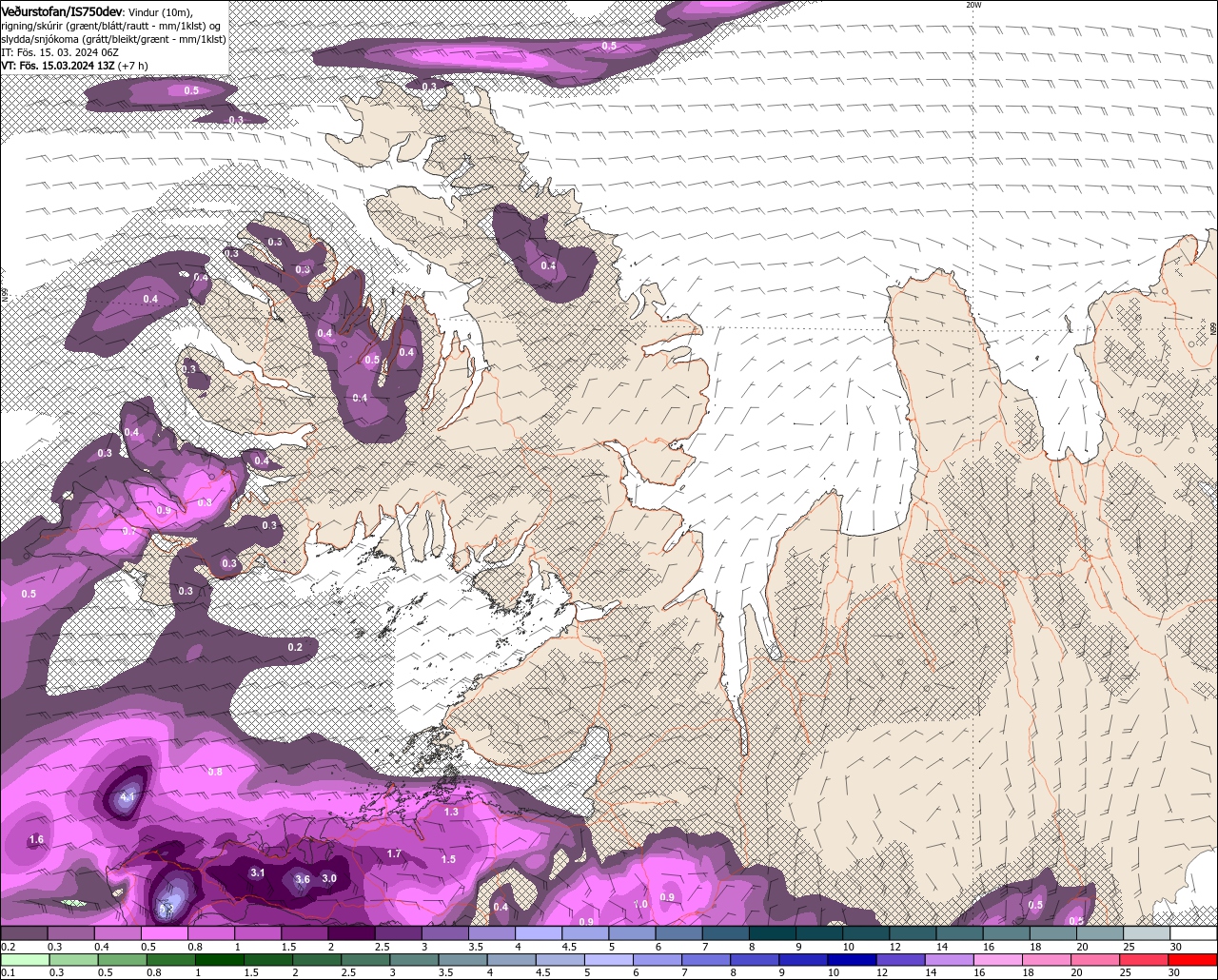Click the 3.1 precipitation value on the map
This screenshot has height=980, width=1218.
click(257, 872)
